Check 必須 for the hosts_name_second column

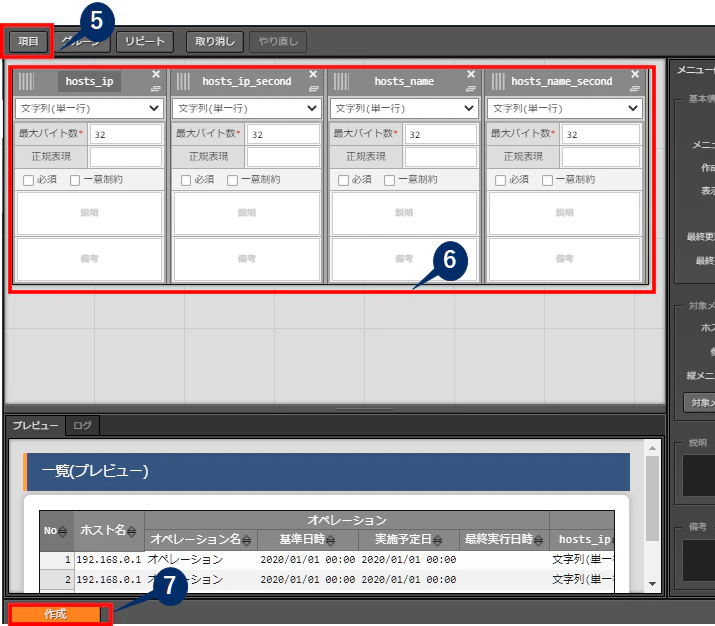500,180
